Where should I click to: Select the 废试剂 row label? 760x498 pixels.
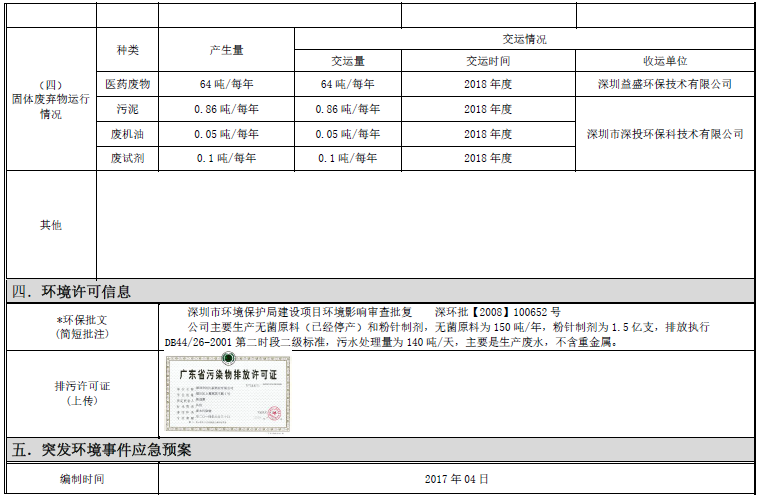(127, 158)
